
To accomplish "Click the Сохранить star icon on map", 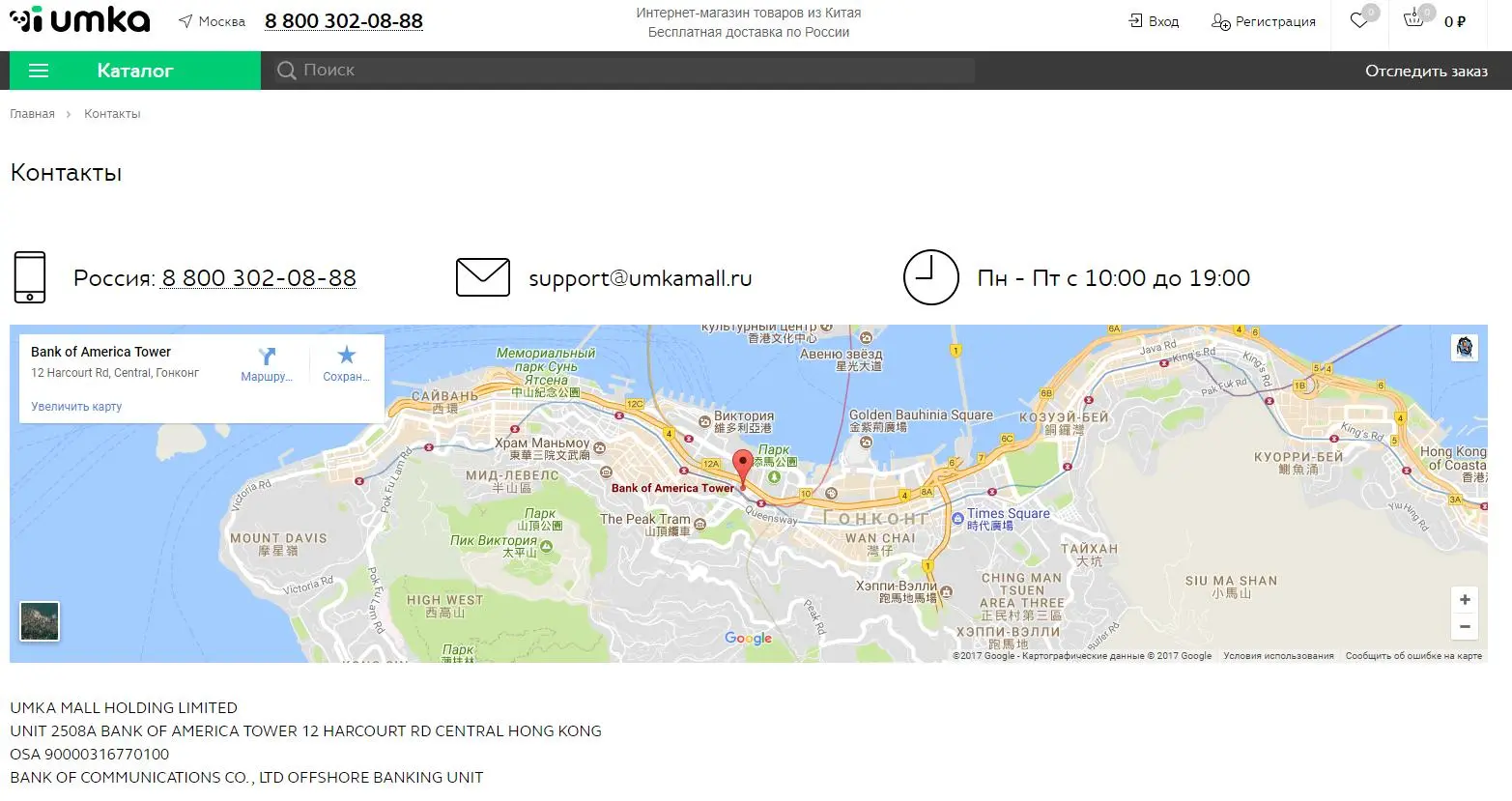I will tap(346, 355).
